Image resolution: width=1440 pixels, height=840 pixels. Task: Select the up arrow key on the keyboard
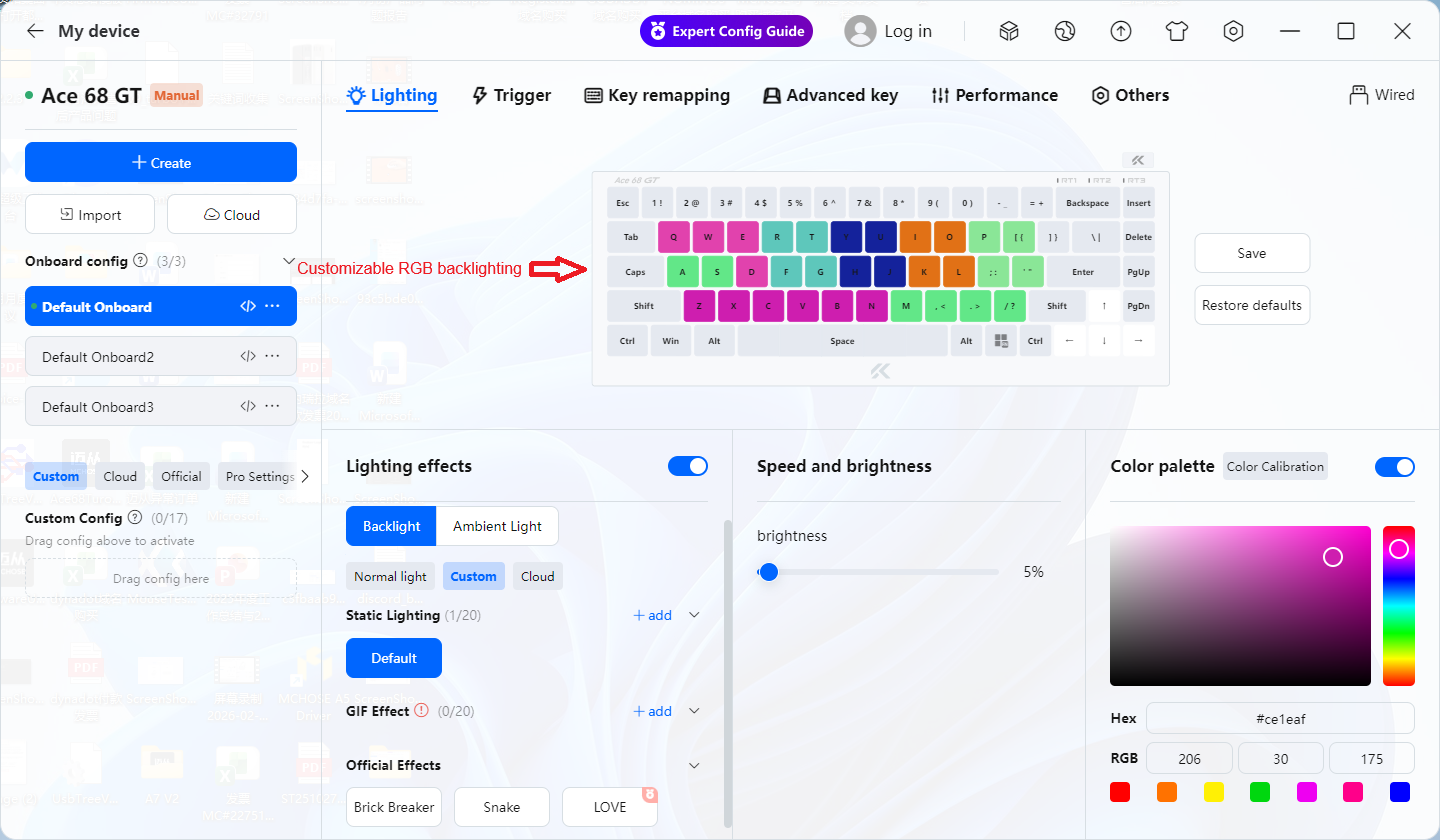click(1104, 306)
